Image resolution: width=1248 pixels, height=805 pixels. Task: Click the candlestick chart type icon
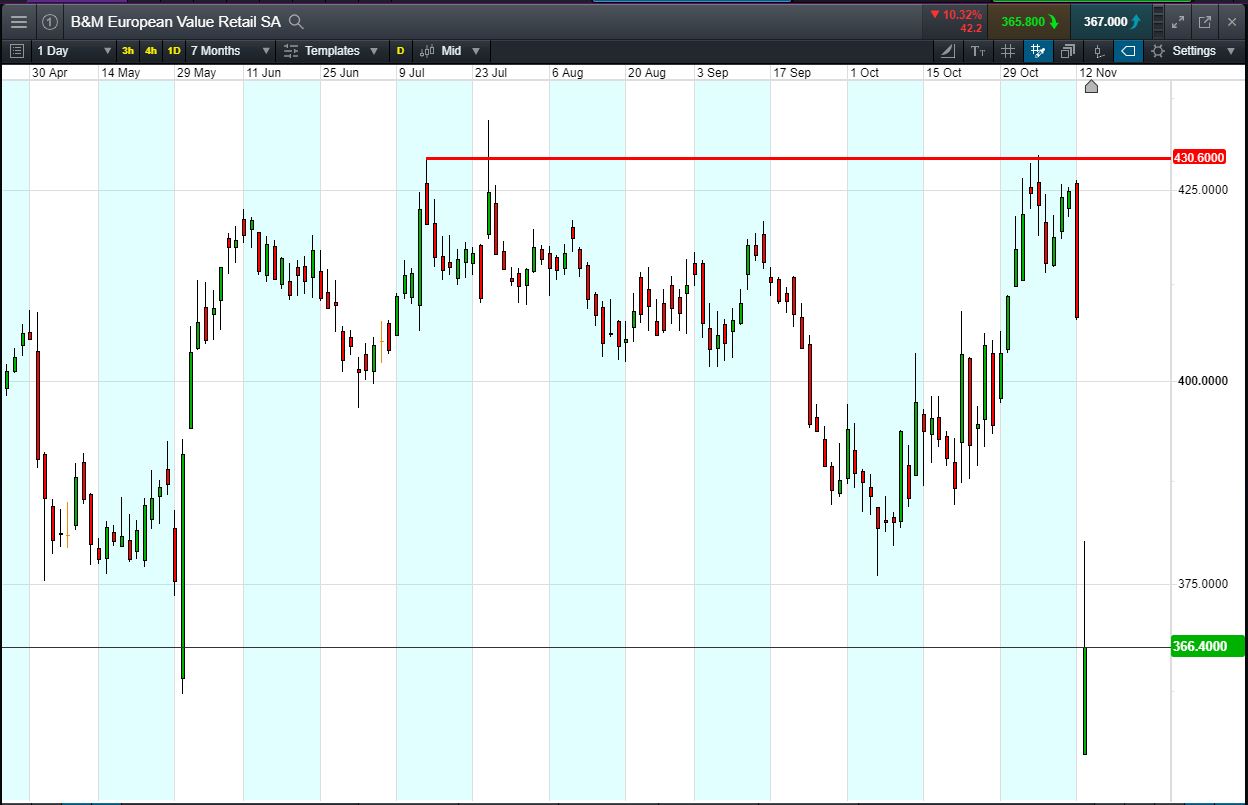click(x=427, y=50)
